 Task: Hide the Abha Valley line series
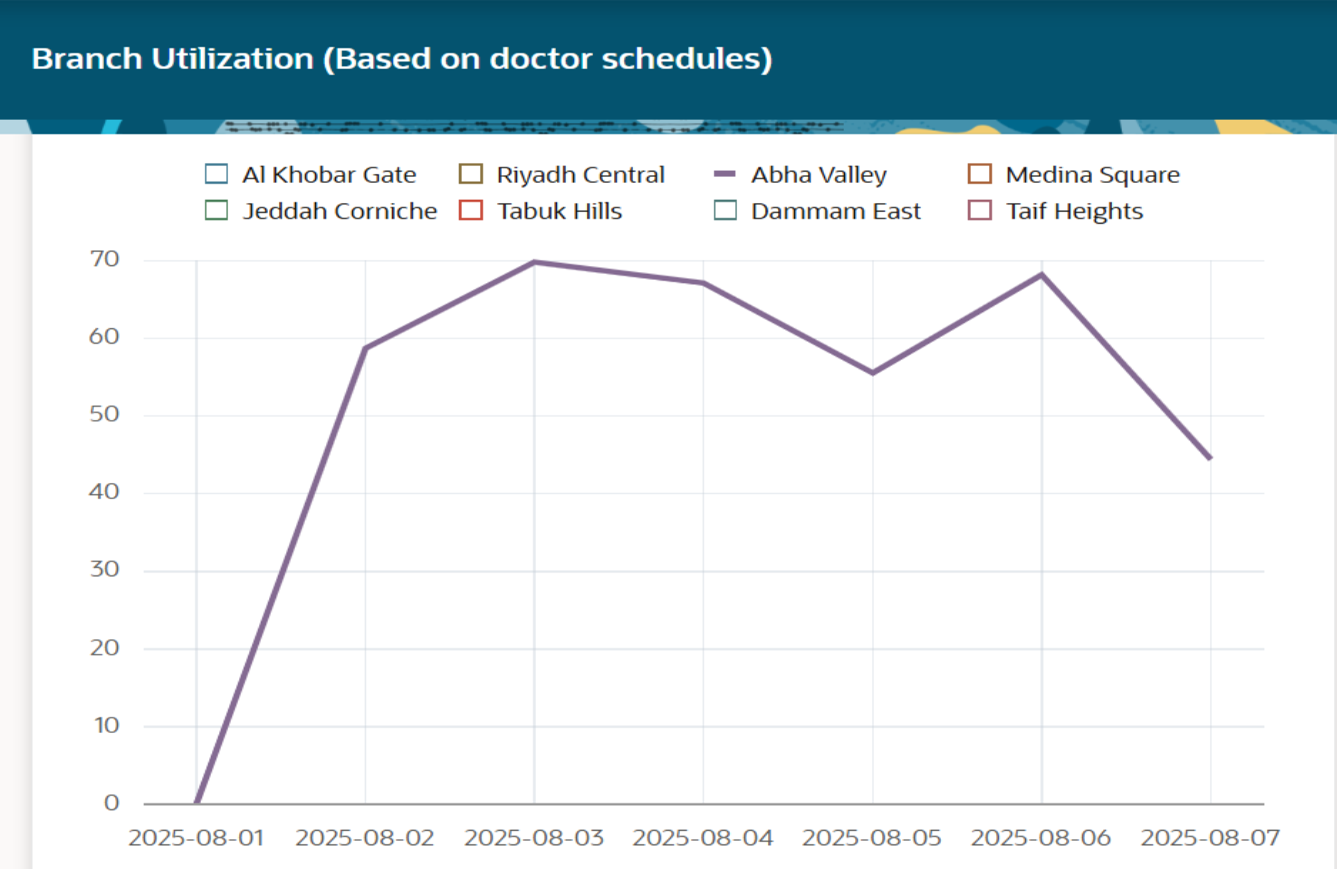click(x=725, y=175)
